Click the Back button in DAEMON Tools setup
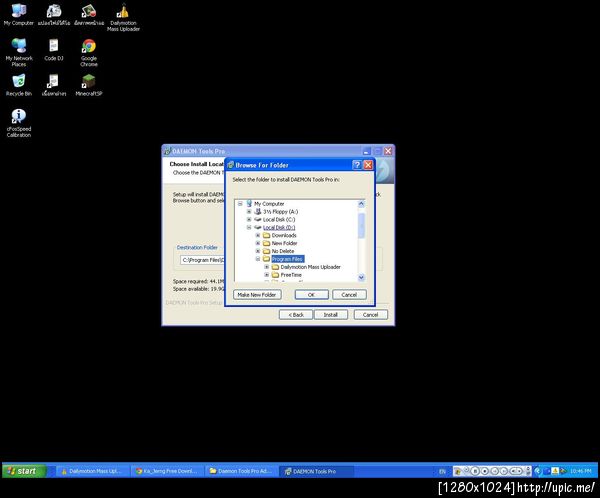 coord(296,315)
